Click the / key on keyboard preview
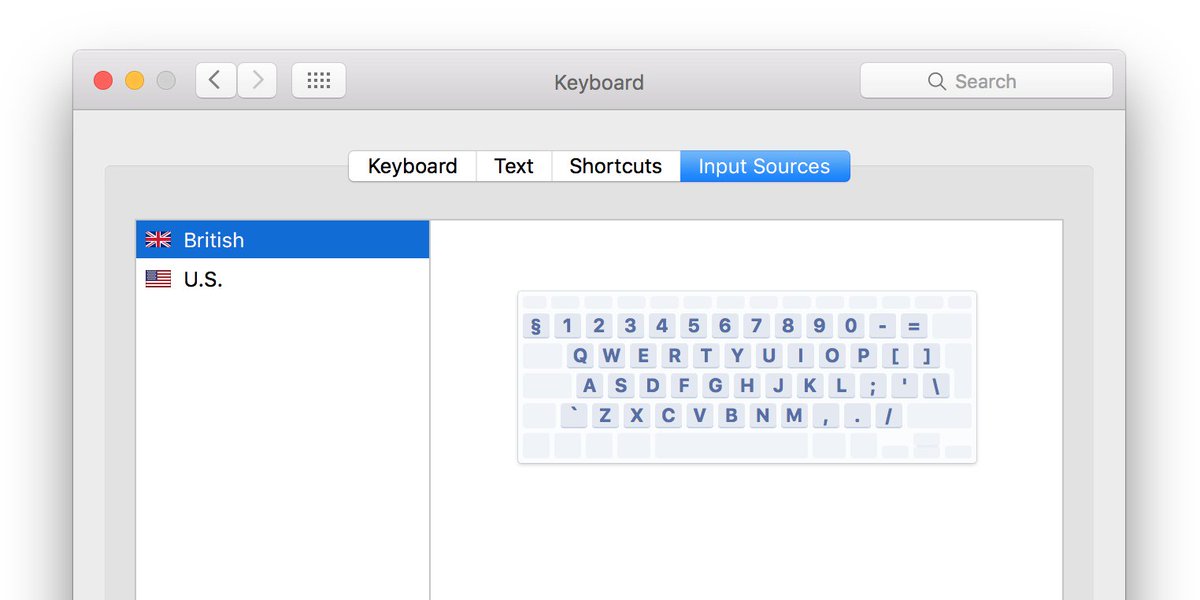This screenshot has width=1200, height=600. tap(889, 416)
